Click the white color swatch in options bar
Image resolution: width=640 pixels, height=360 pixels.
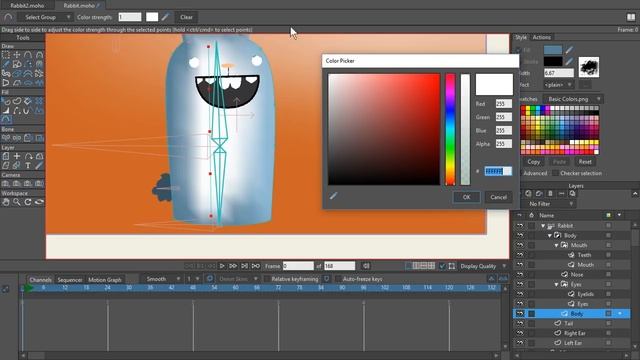tap(152, 17)
